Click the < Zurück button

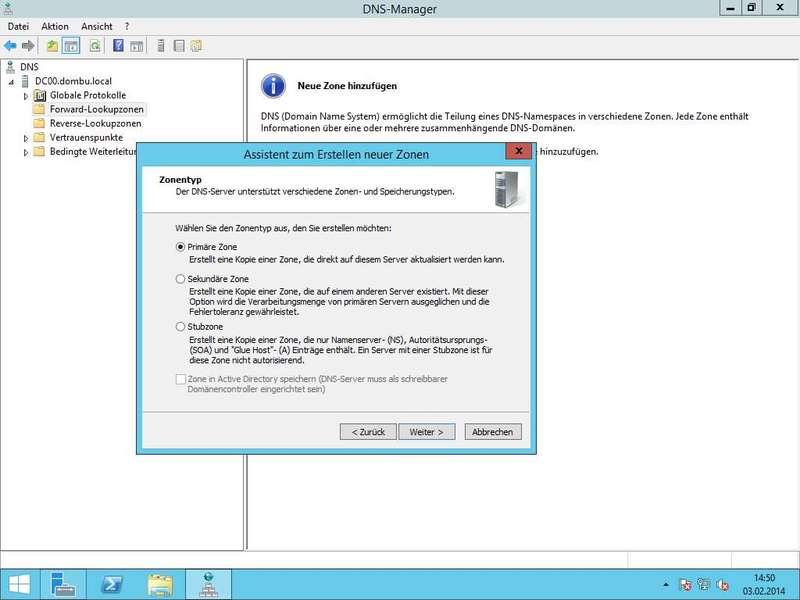click(x=368, y=432)
